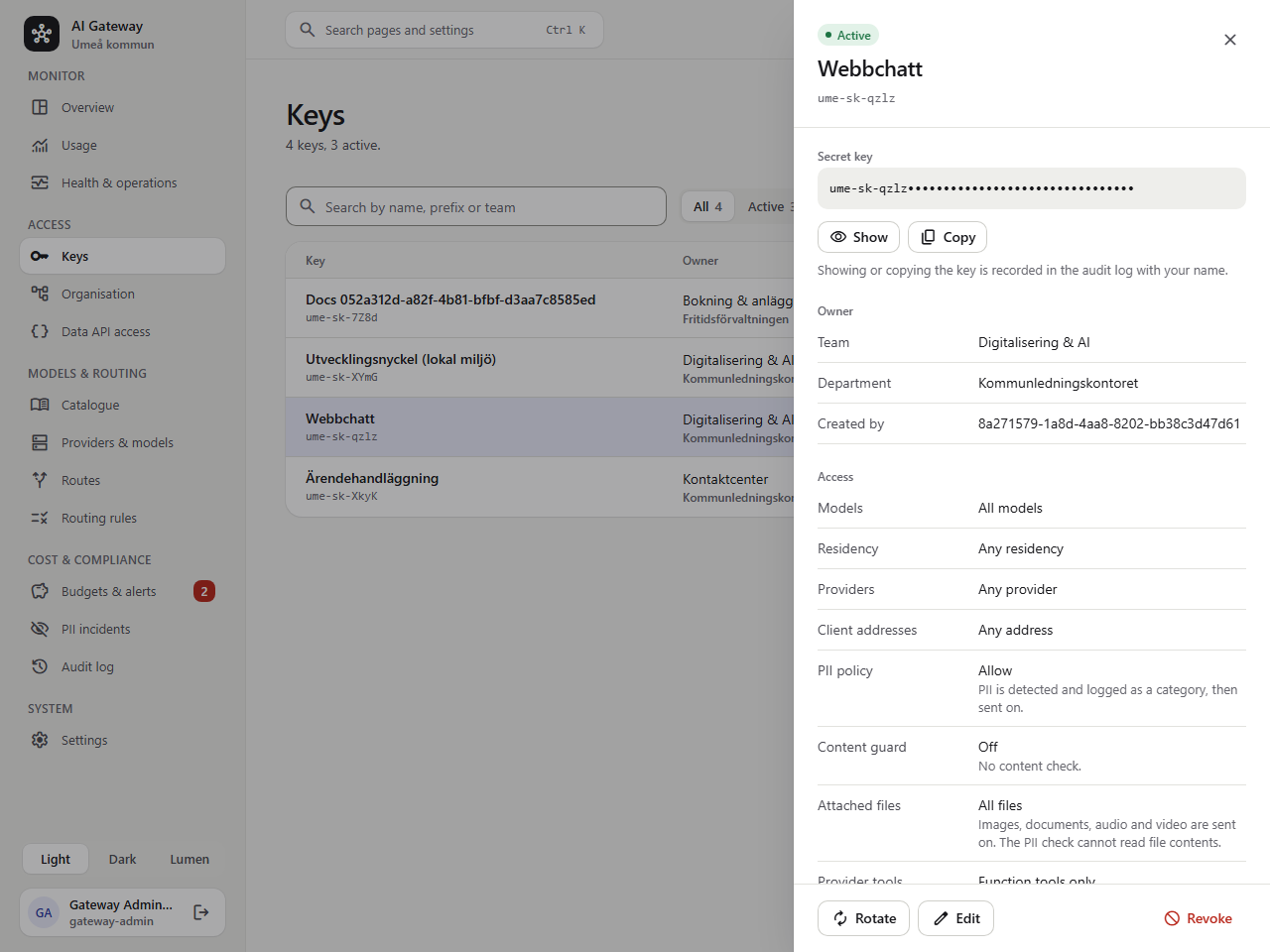Open Health & operations
Image resolution: width=1270 pixels, height=952 pixels.
[123, 182]
